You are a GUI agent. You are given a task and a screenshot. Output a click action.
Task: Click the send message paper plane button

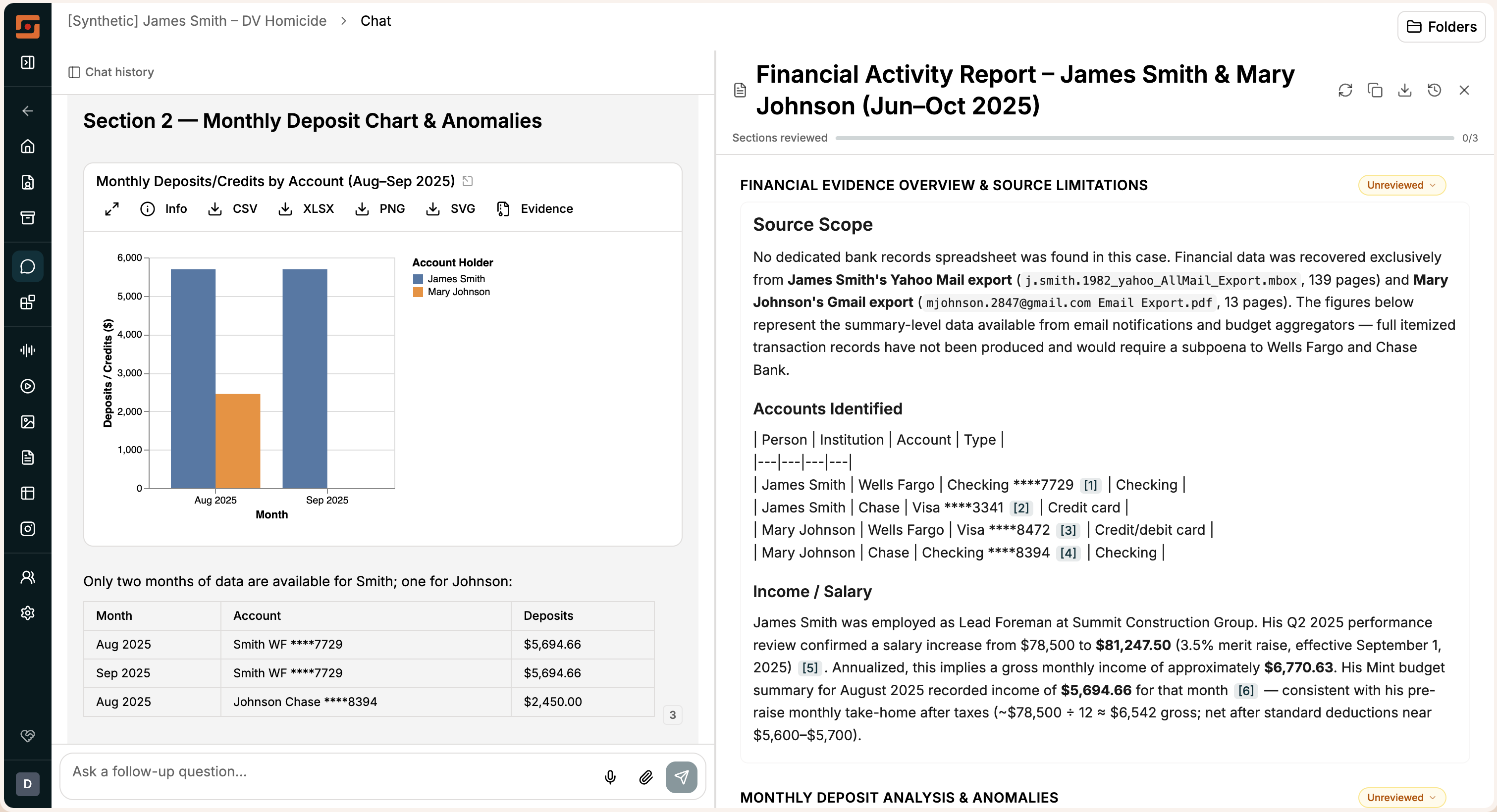coord(681,777)
